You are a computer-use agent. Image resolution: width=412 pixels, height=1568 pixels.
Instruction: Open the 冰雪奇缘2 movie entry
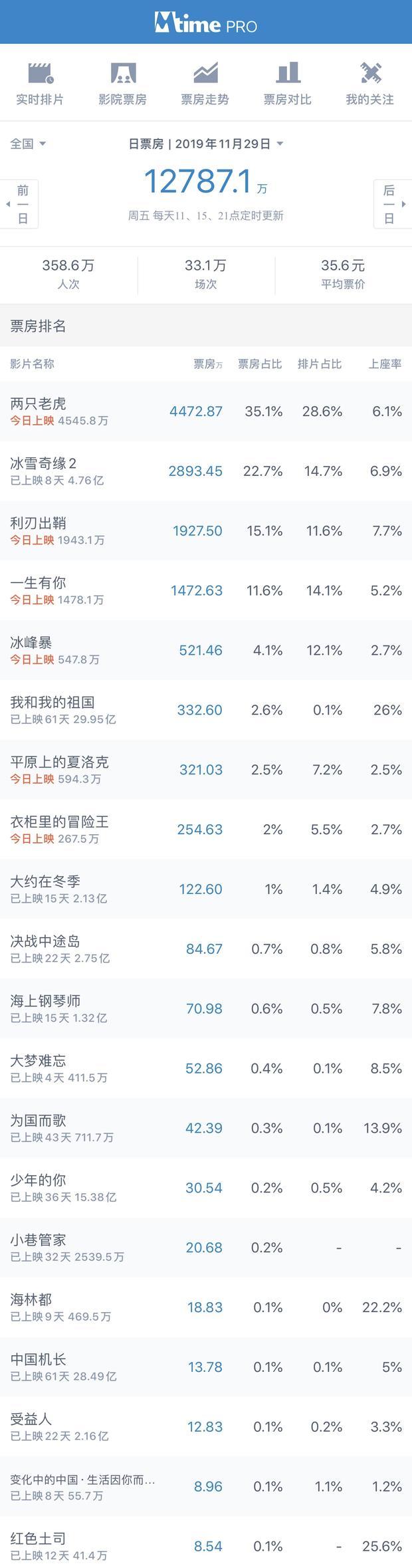coord(206,471)
